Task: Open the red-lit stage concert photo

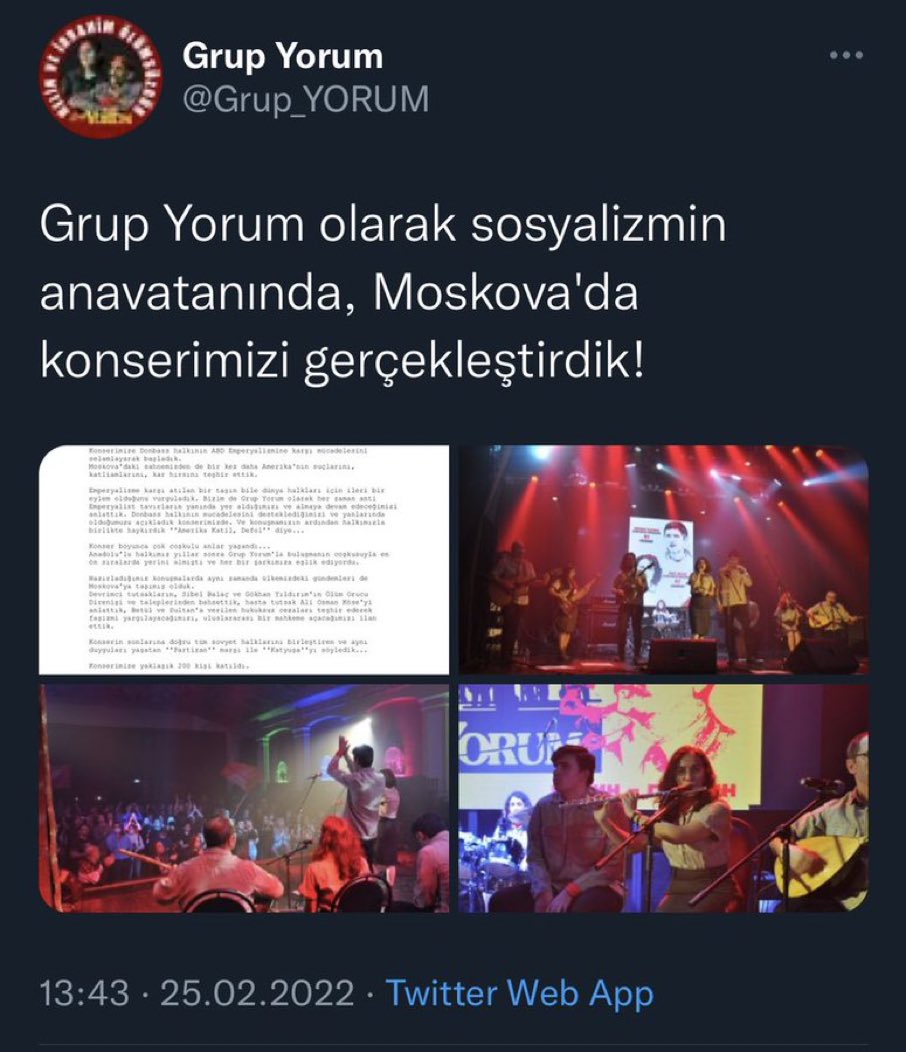Action: tap(663, 560)
